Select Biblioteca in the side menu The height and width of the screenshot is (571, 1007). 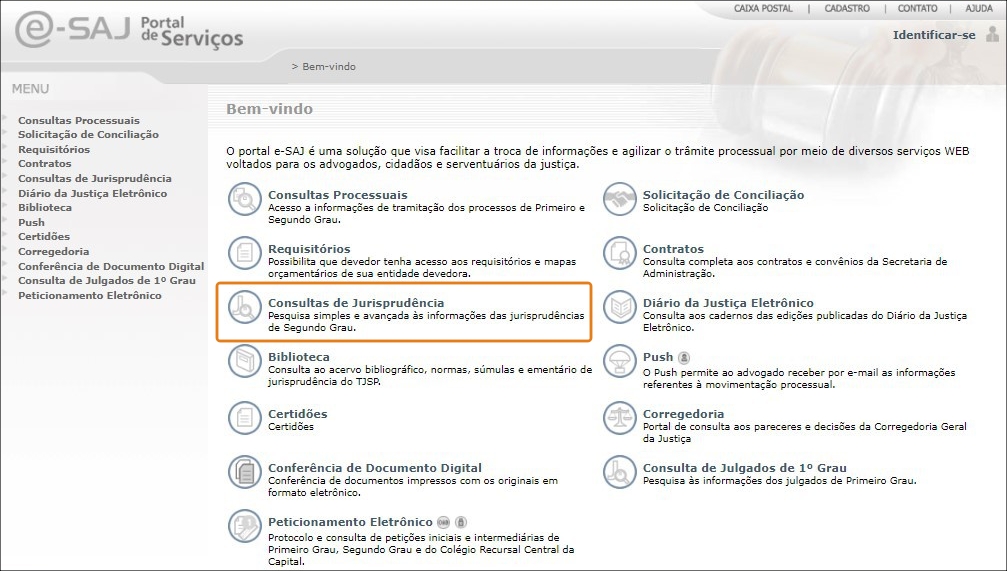point(45,207)
